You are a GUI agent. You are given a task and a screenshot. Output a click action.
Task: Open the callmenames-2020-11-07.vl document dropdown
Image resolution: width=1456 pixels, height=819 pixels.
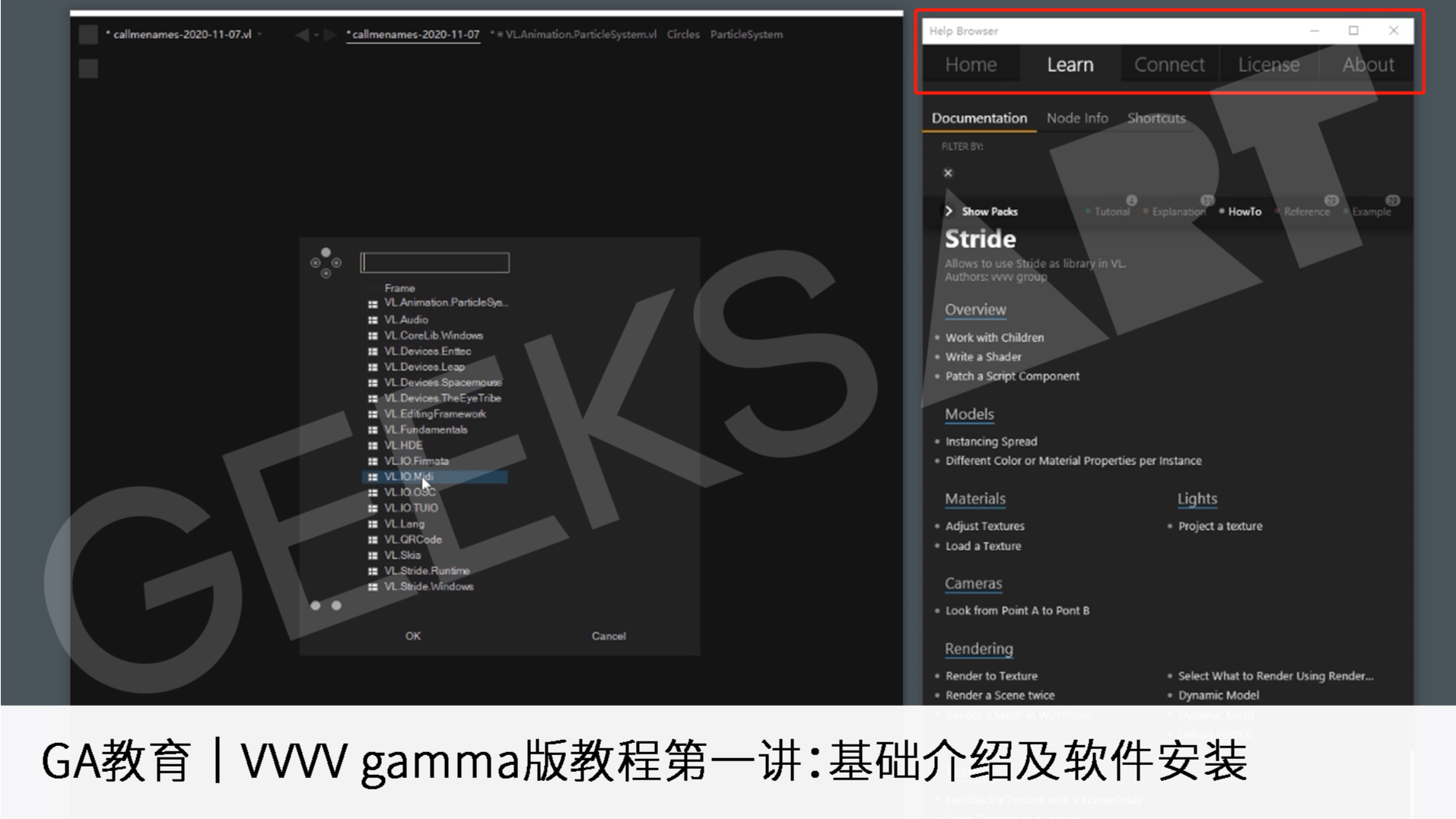click(x=260, y=34)
